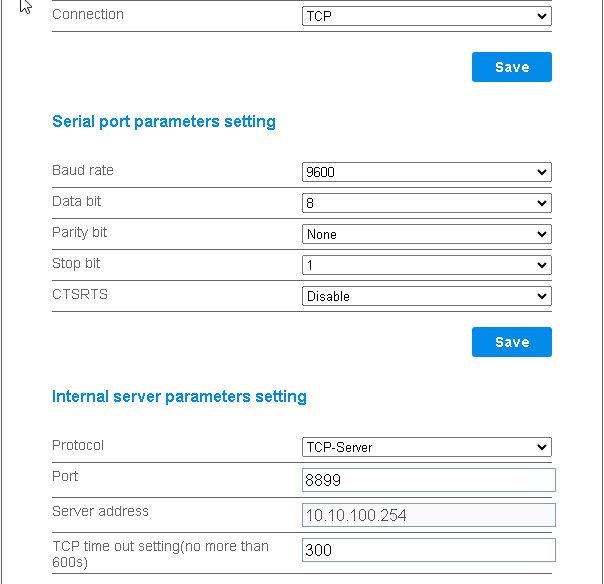Screen dimensions: 604x584
Task: Open the Connection dropdown set to TCP
Action: point(426,16)
